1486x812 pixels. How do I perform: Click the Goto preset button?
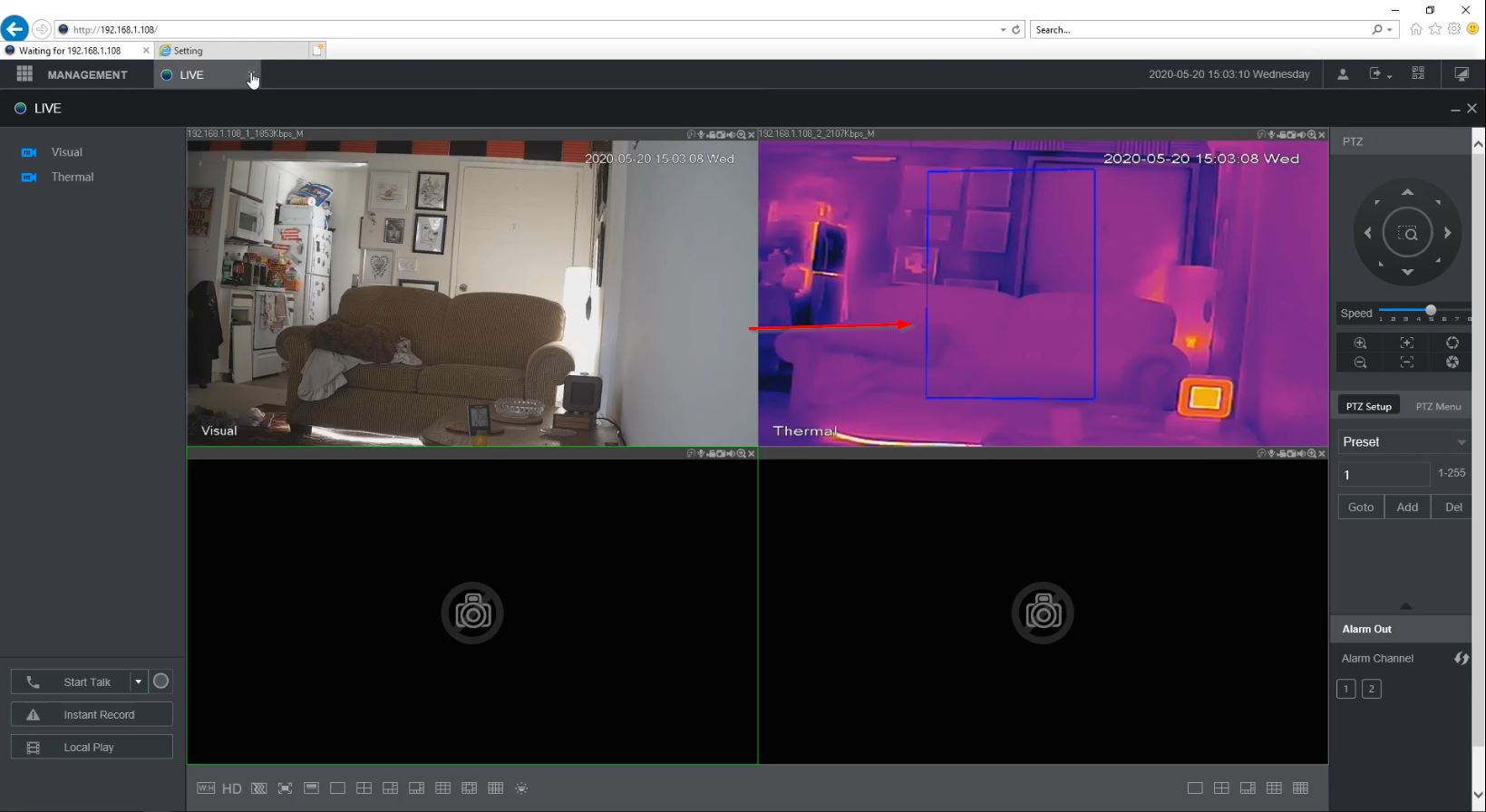pos(1360,507)
